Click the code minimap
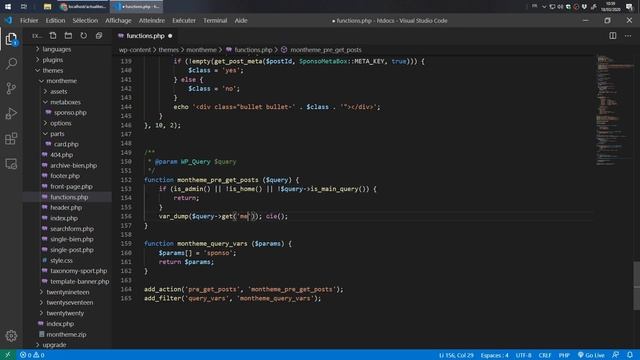This screenshot has height=360, width=640. pos(614,110)
